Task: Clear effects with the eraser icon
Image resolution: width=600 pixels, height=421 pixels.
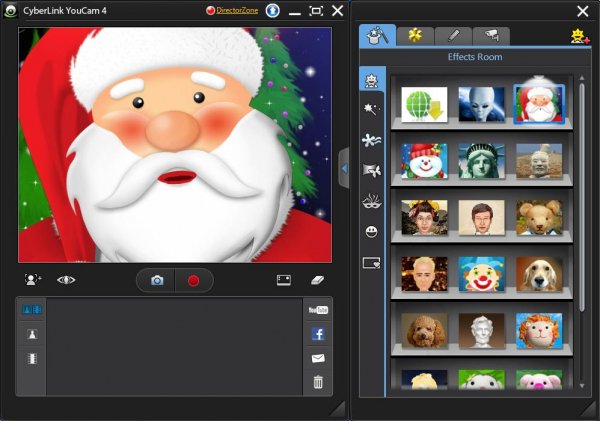Action: point(317,281)
